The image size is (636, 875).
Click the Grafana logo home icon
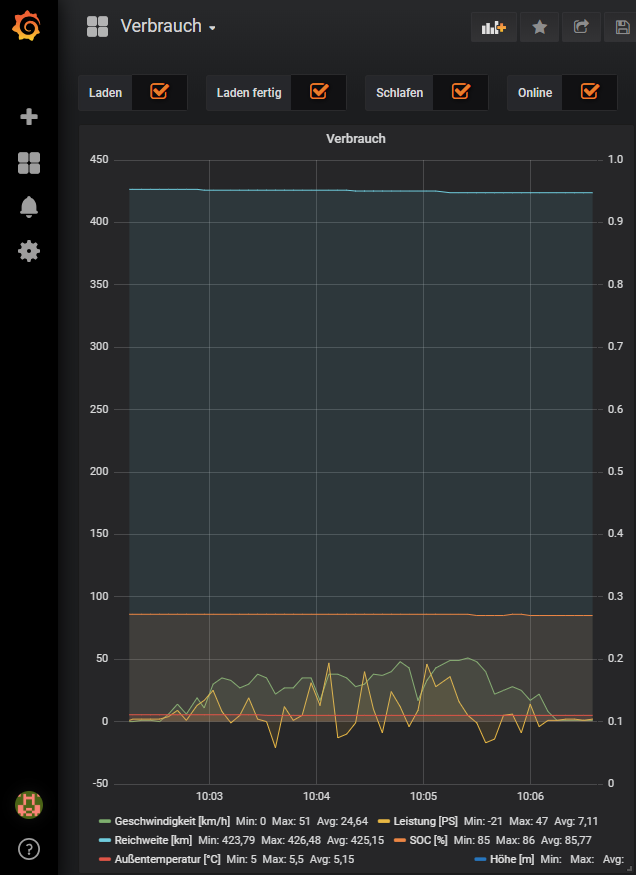pyautogui.click(x=28, y=27)
